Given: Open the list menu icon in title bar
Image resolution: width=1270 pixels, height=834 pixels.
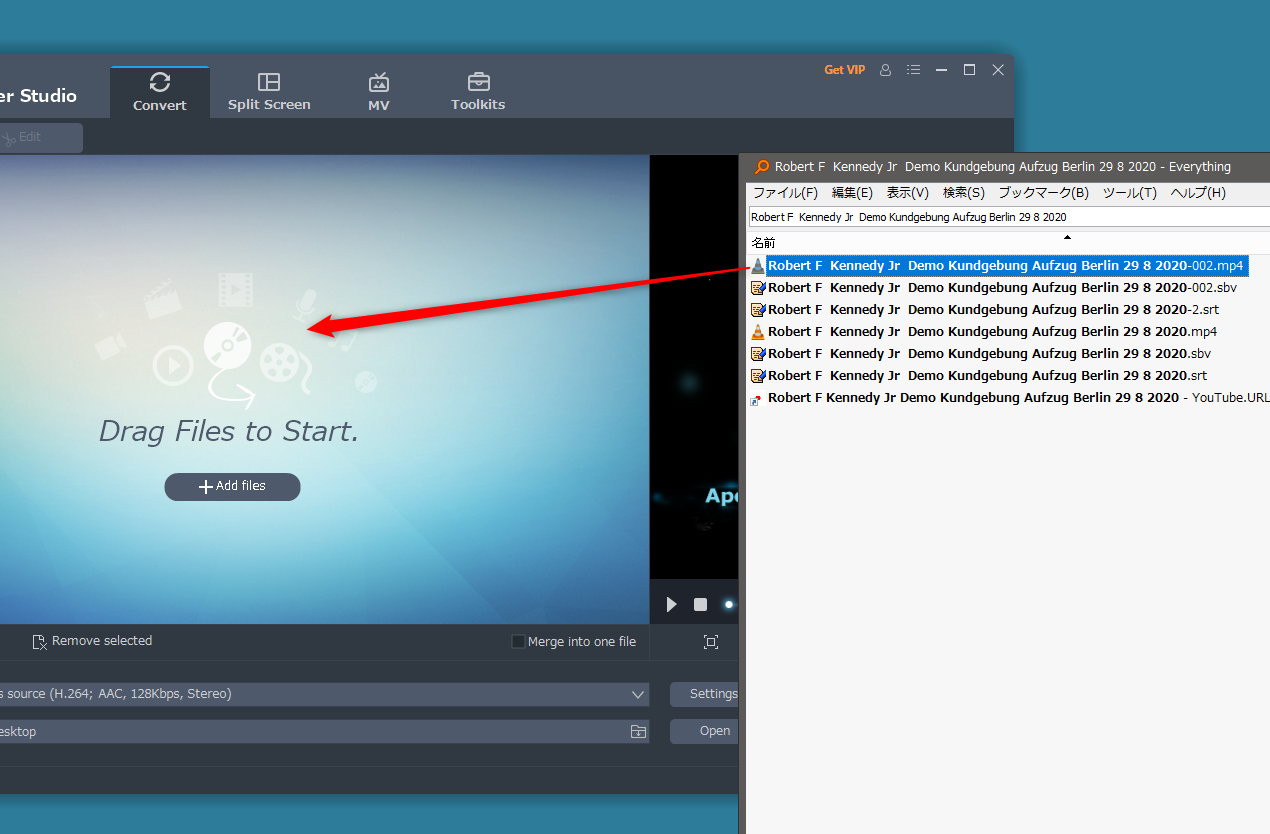Looking at the screenshot, I should [x=913, y=70].
